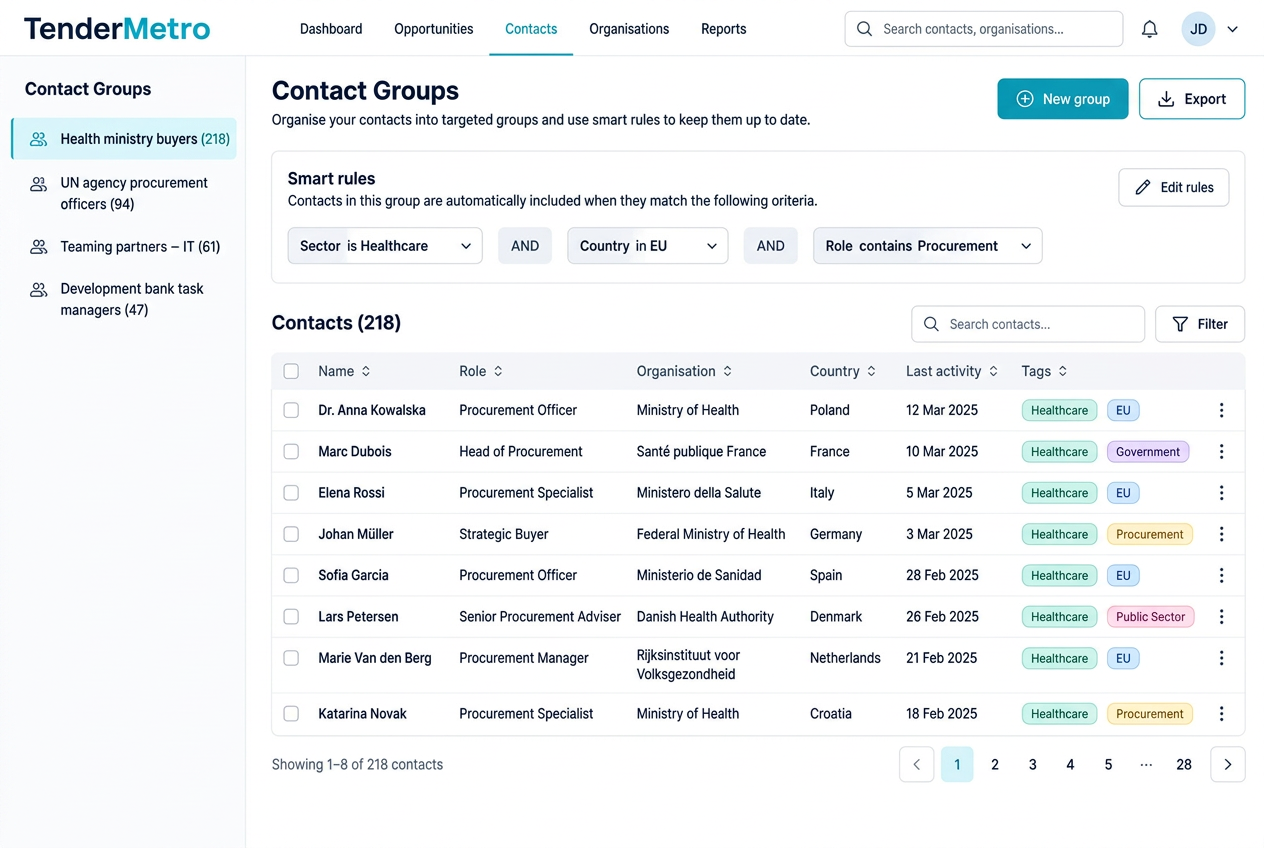1264x848 pixels.
Task: Open the Reports tab
Action: tap(724, 29)
